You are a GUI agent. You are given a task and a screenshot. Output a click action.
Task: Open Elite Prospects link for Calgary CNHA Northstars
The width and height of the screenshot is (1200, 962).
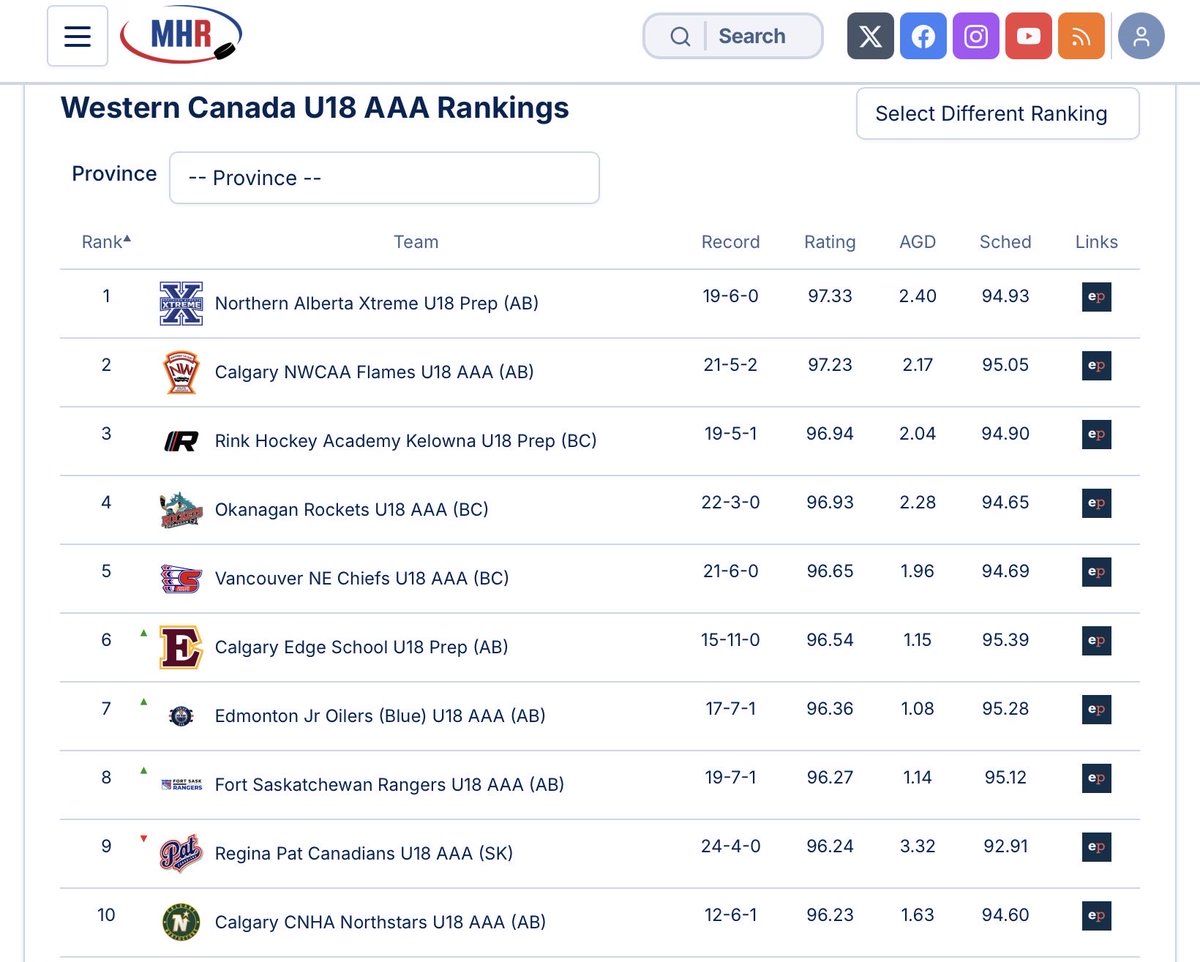click(x=1096, y=916)
